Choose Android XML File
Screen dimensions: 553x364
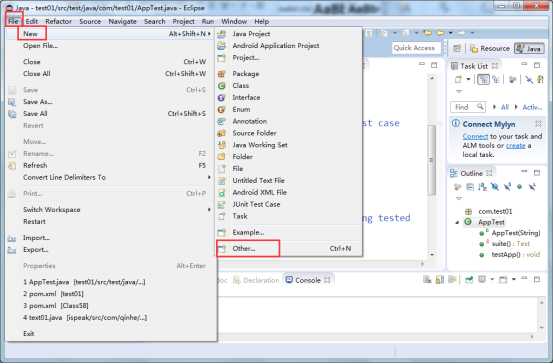tap(289, 193)
